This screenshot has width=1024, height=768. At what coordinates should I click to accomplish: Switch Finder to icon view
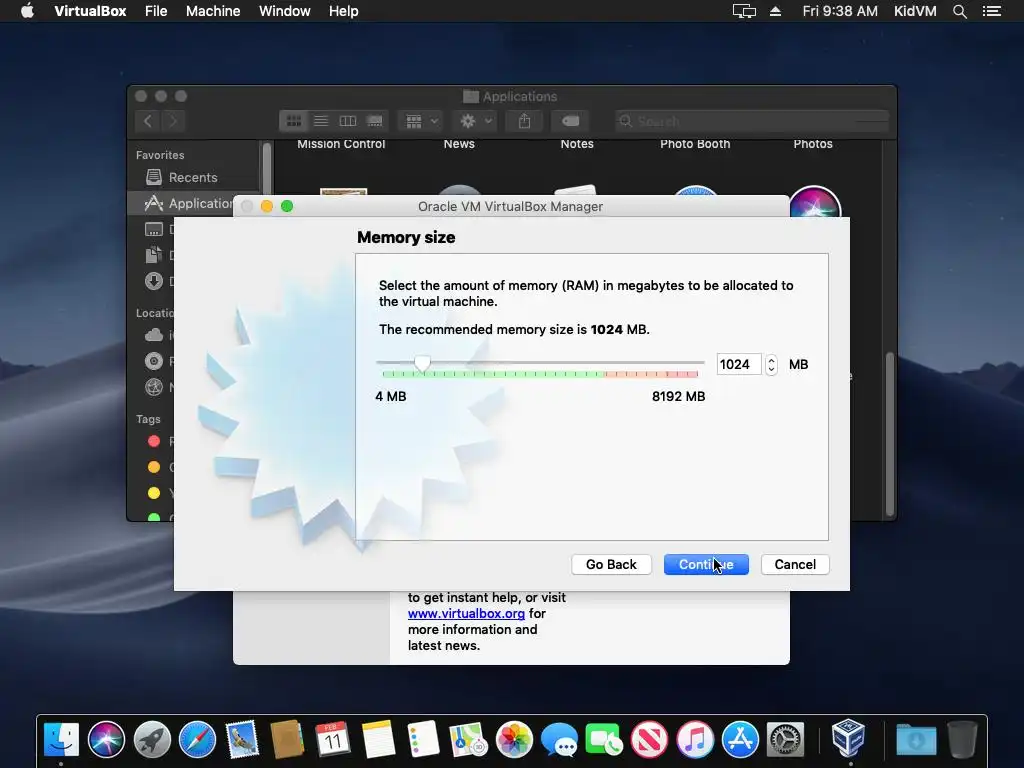(x=294, y=121)
